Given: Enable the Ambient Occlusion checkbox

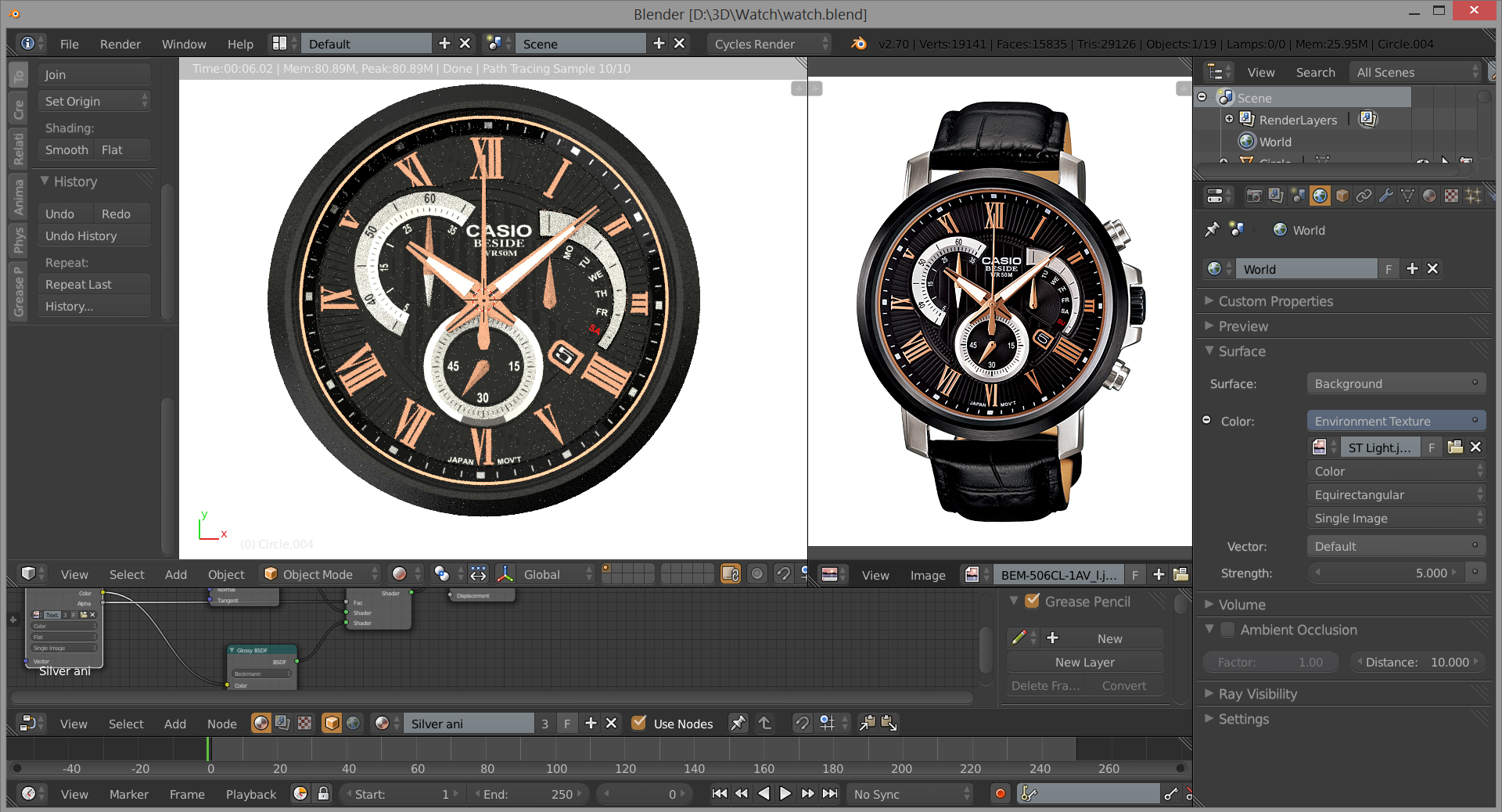Looking at the screenshot, I should coord(1227,630).
